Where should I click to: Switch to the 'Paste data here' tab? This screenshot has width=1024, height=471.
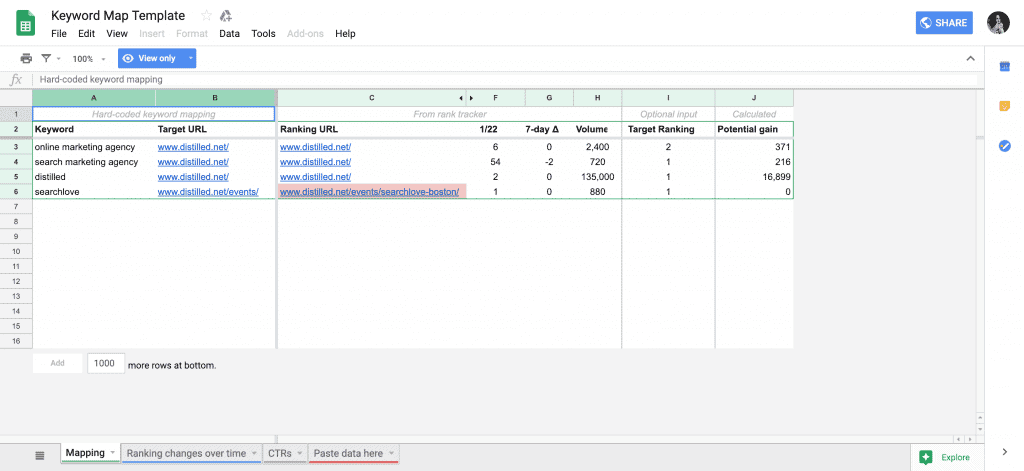(348, 453)
